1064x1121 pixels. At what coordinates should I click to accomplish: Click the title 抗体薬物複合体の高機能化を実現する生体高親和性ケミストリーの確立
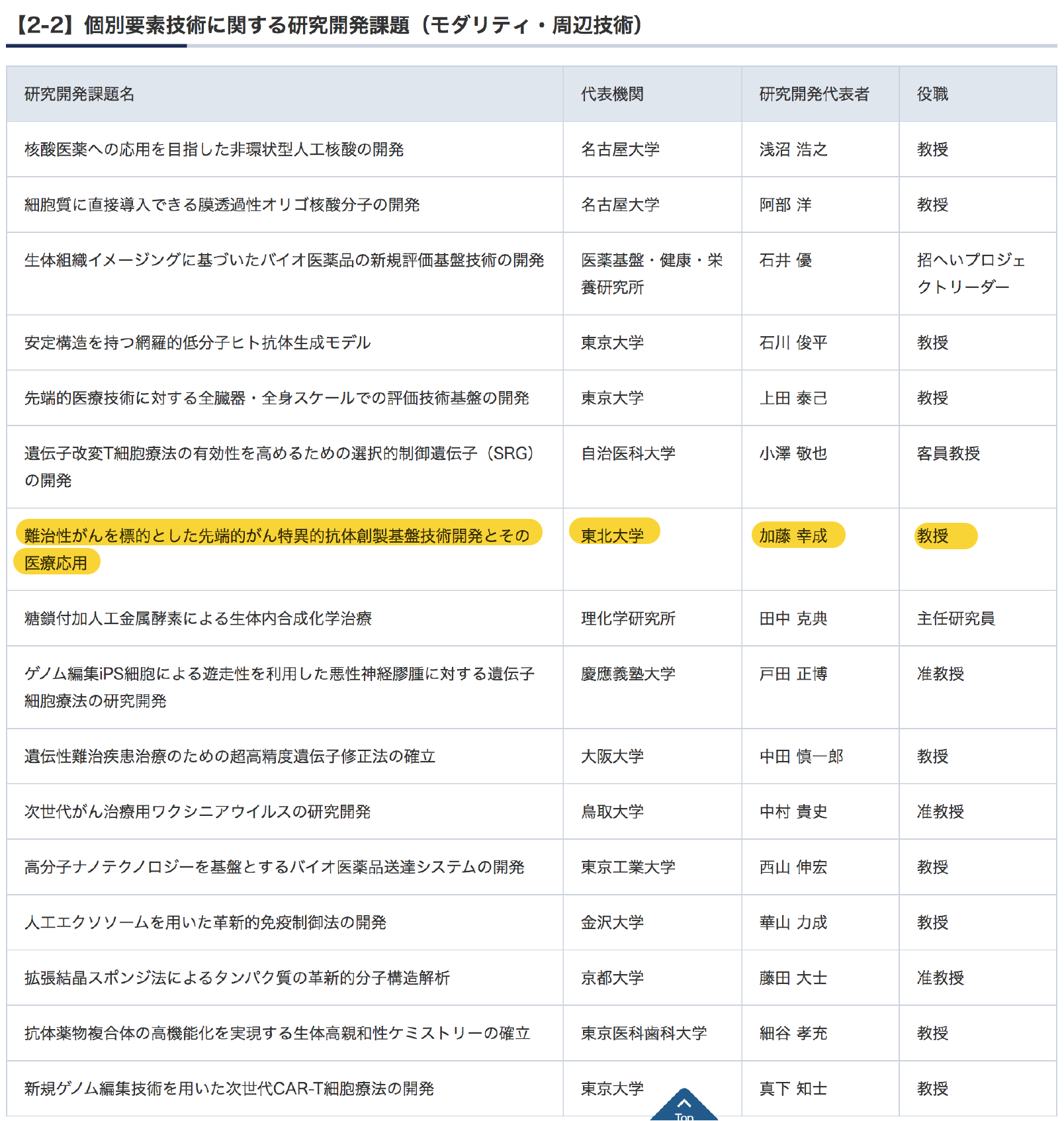pos(277,1034)
